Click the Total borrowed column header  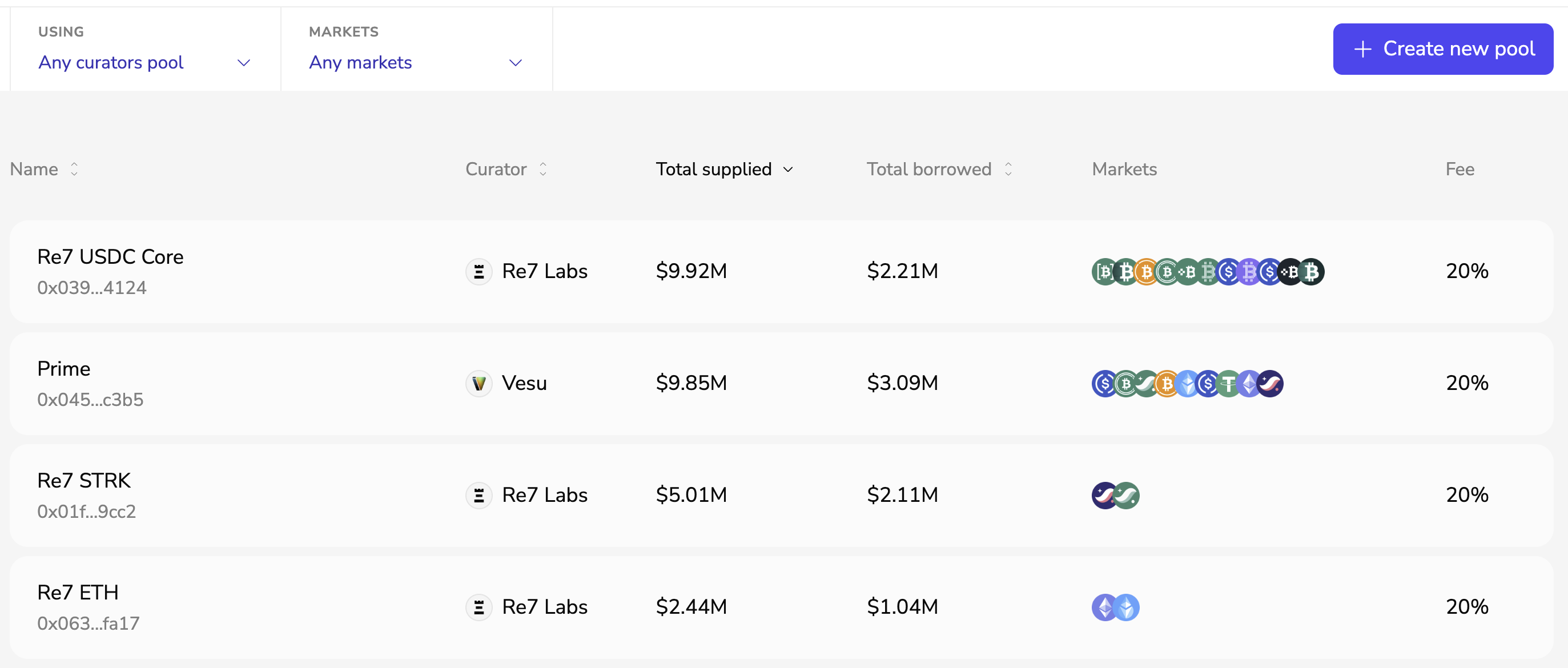tap(929, 169)
